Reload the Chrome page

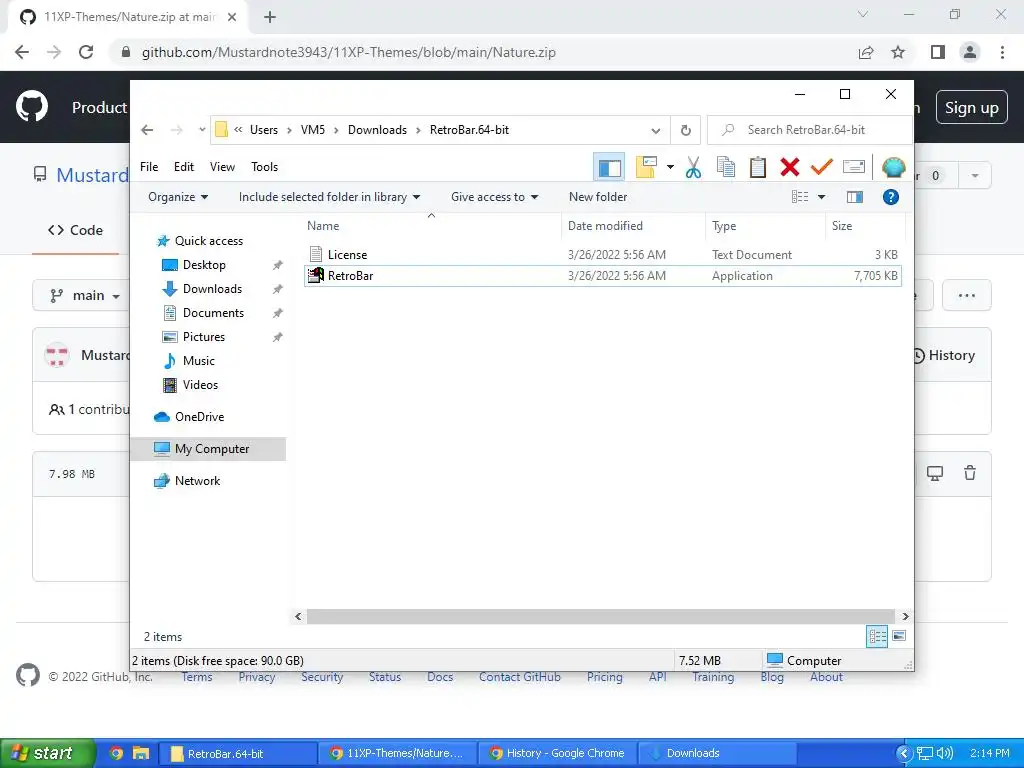coord(86,52)
